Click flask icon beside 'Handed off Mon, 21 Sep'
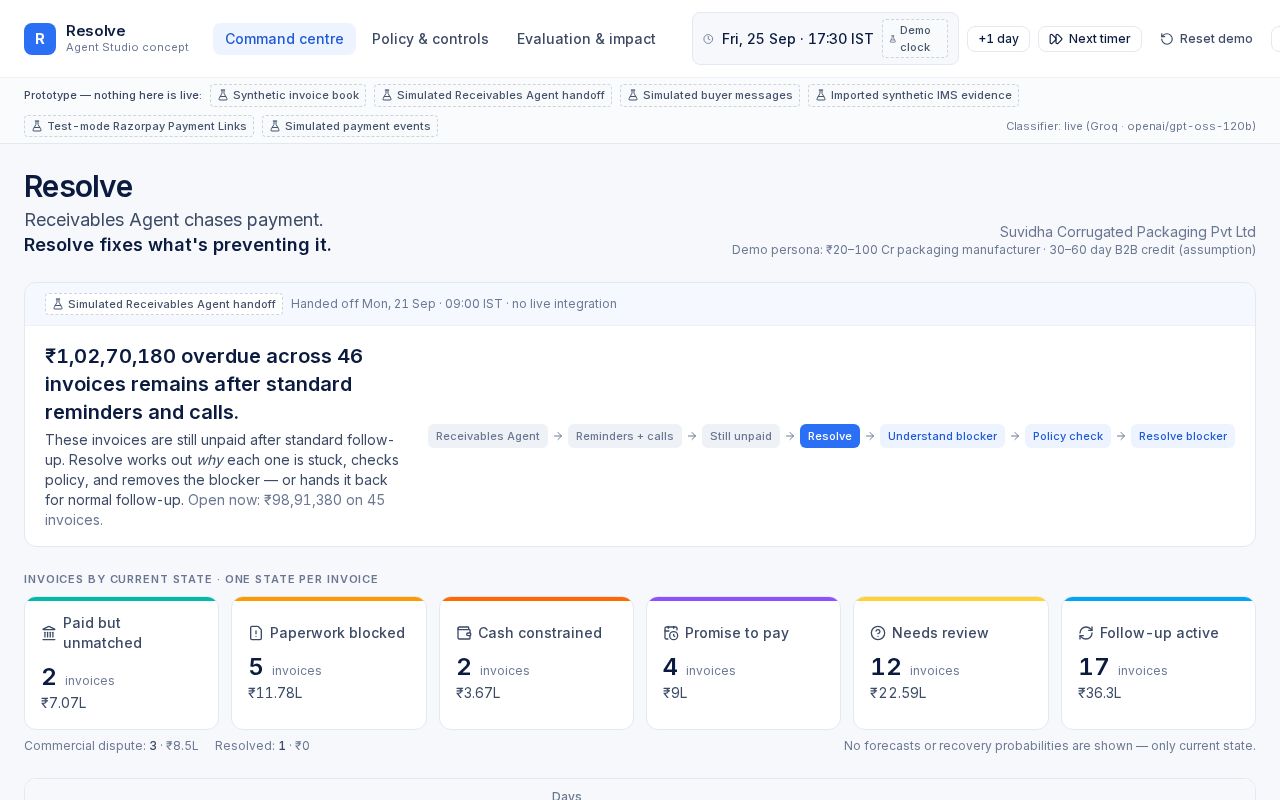Screen dimensions: 1280x800 58,304
